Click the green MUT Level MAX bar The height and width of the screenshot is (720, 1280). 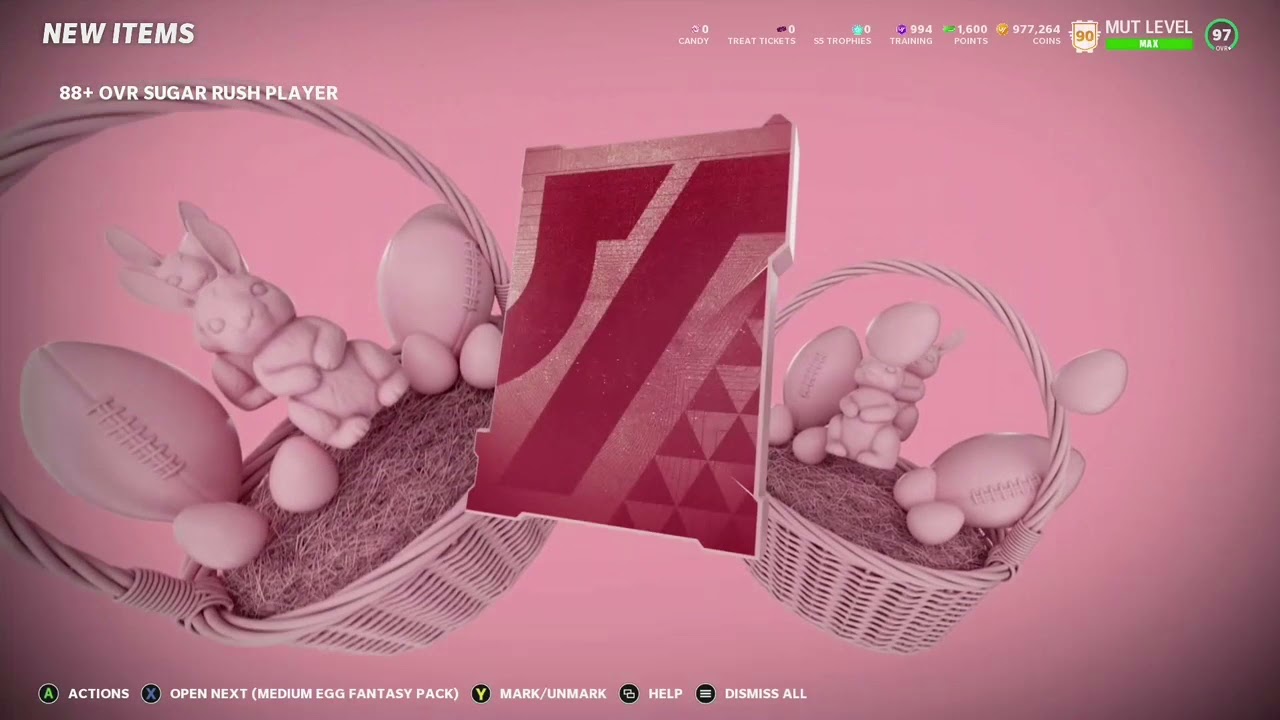point(1149,44)
